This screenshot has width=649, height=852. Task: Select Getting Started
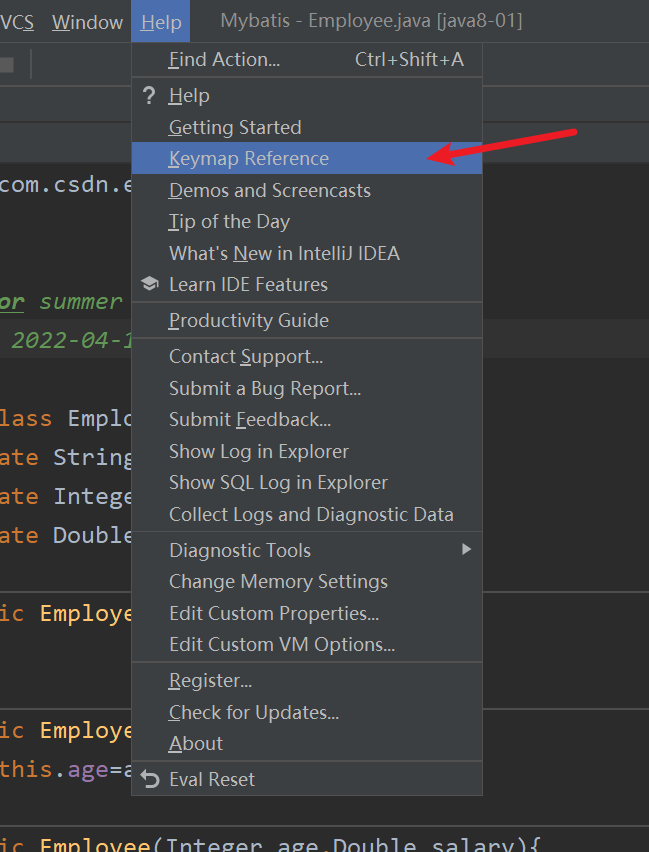click(234, 127)
